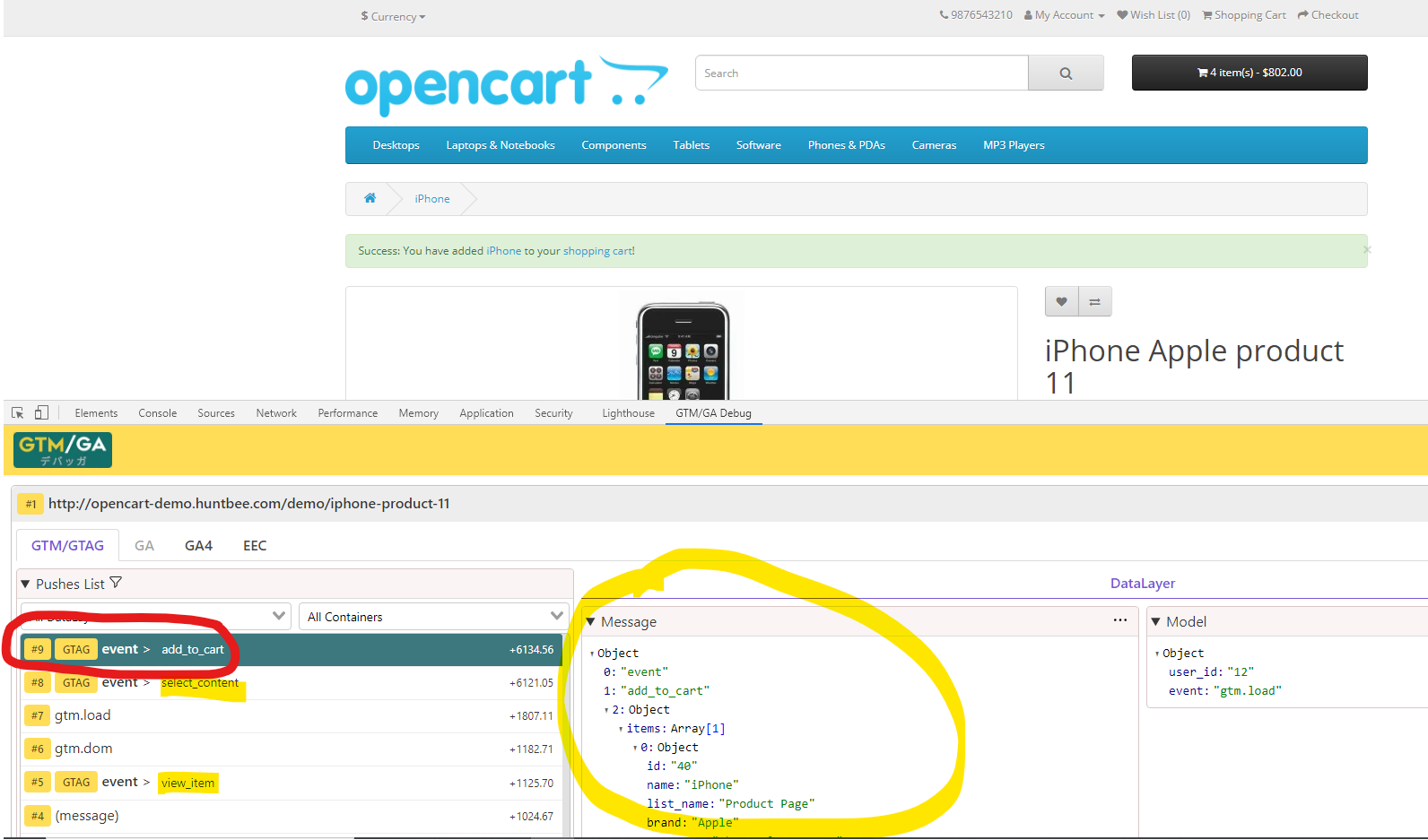Open the Application DevTools tab
This screenshot has width=1428, height=840.
[486, 413]
